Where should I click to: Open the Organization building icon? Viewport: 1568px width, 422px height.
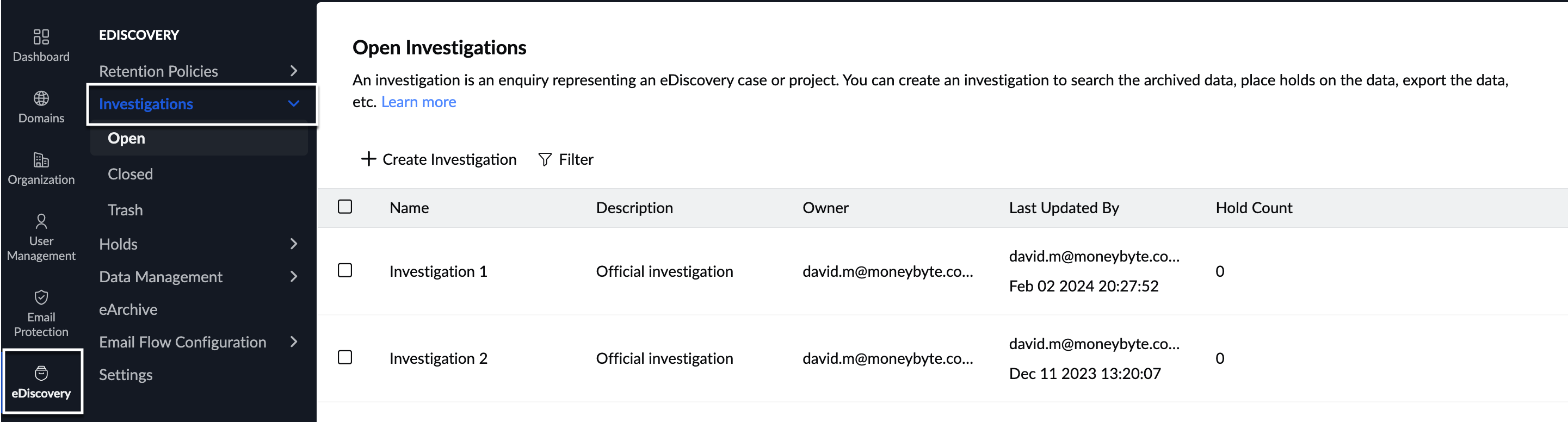coord(41,160)
